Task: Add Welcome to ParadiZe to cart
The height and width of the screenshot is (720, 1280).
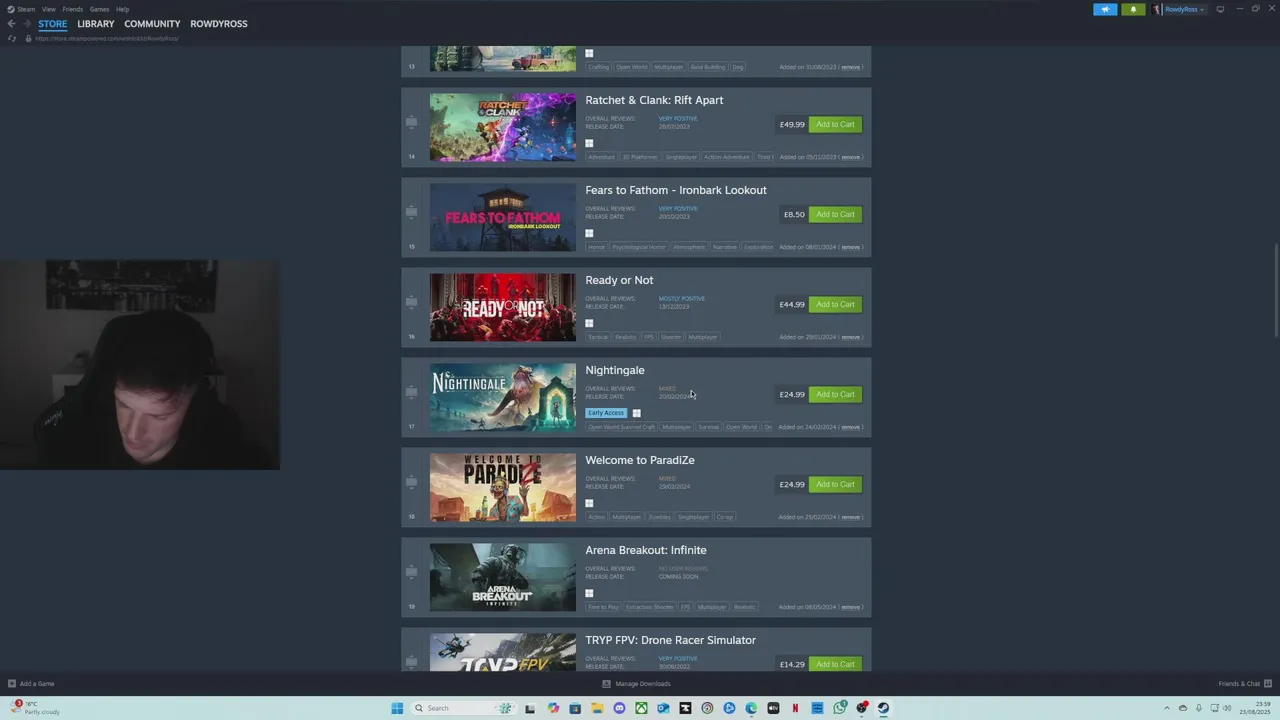Action: click(835, 484)
